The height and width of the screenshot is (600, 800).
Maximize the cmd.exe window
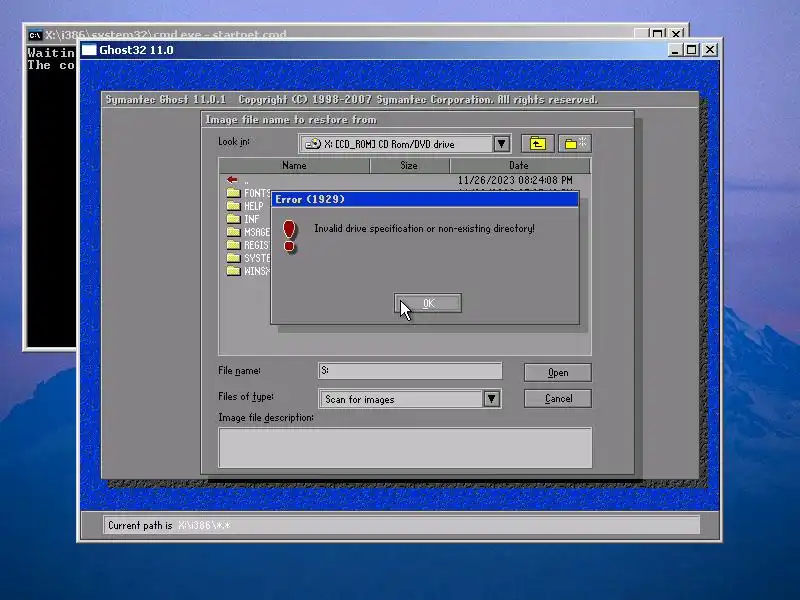658,34
